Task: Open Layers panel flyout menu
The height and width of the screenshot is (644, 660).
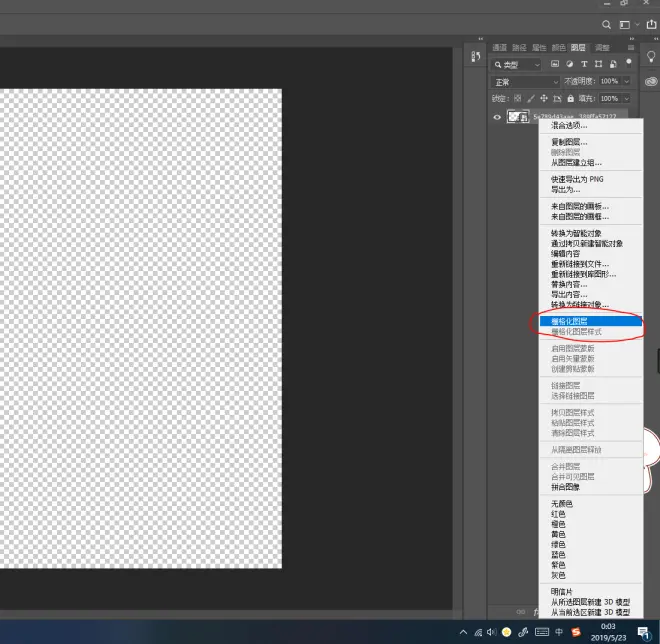Action: (x=631, y=47)
